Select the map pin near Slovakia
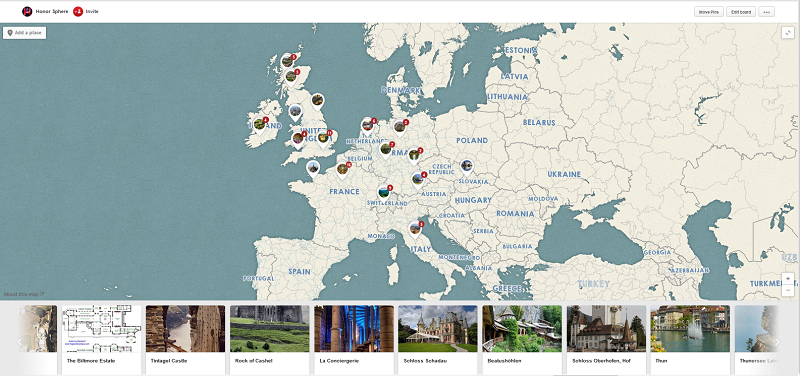Screen dimensions: 800x376 466,166
